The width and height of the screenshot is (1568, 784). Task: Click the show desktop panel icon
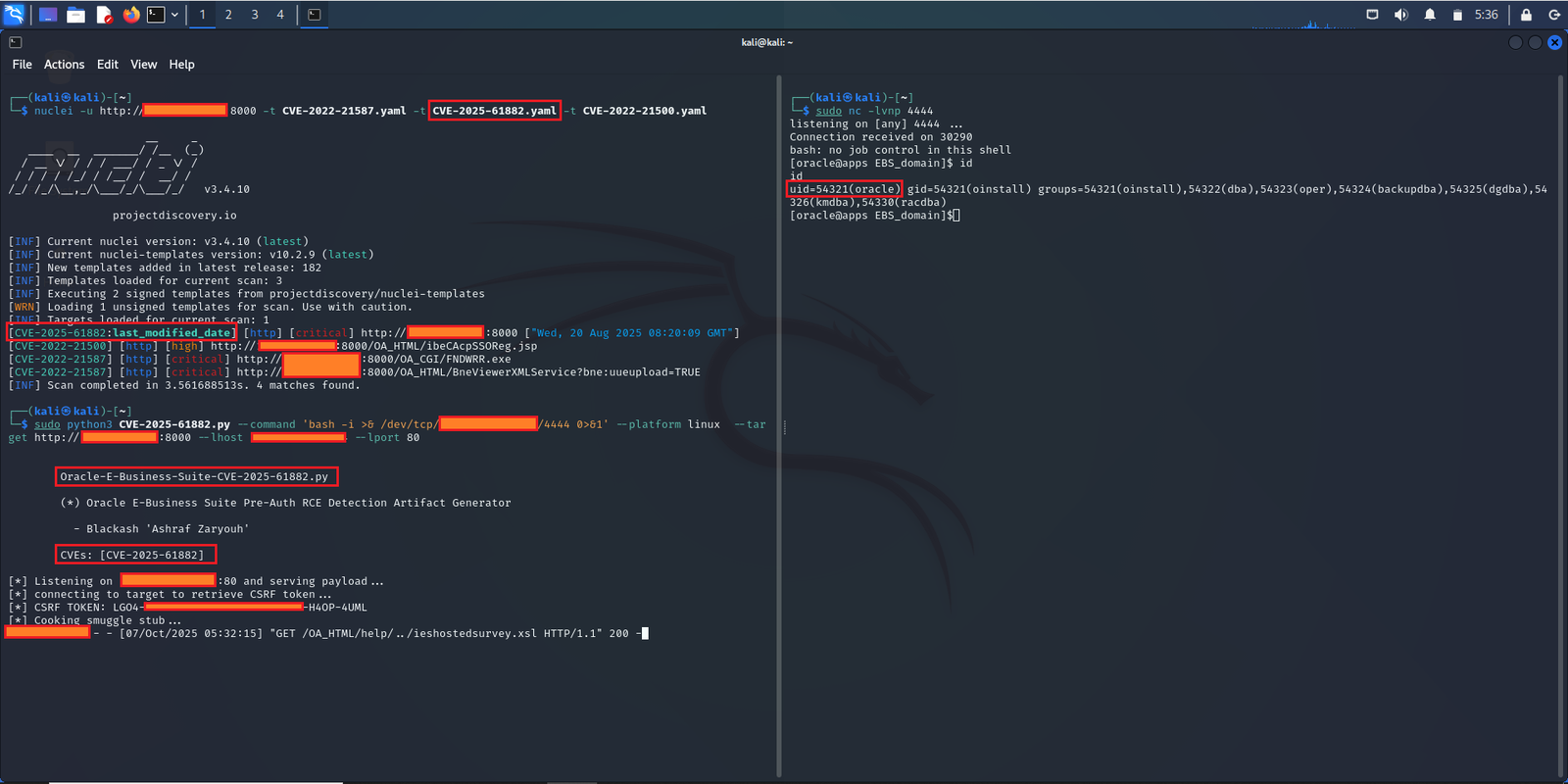click(48, 15)
